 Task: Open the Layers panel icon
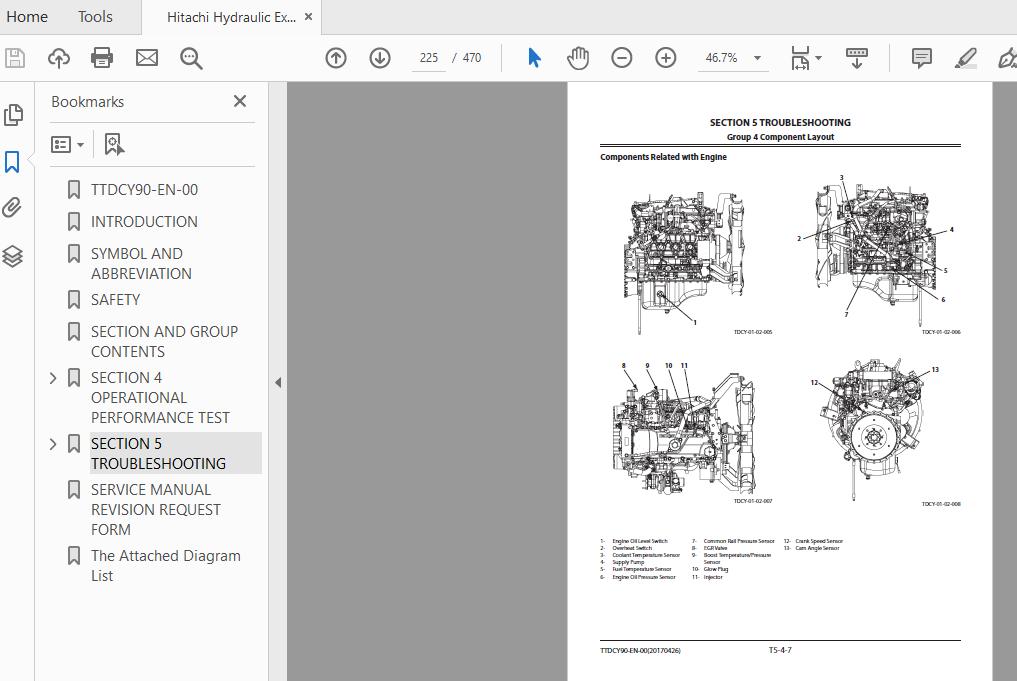pyautogui.click(x=13, y=256)
